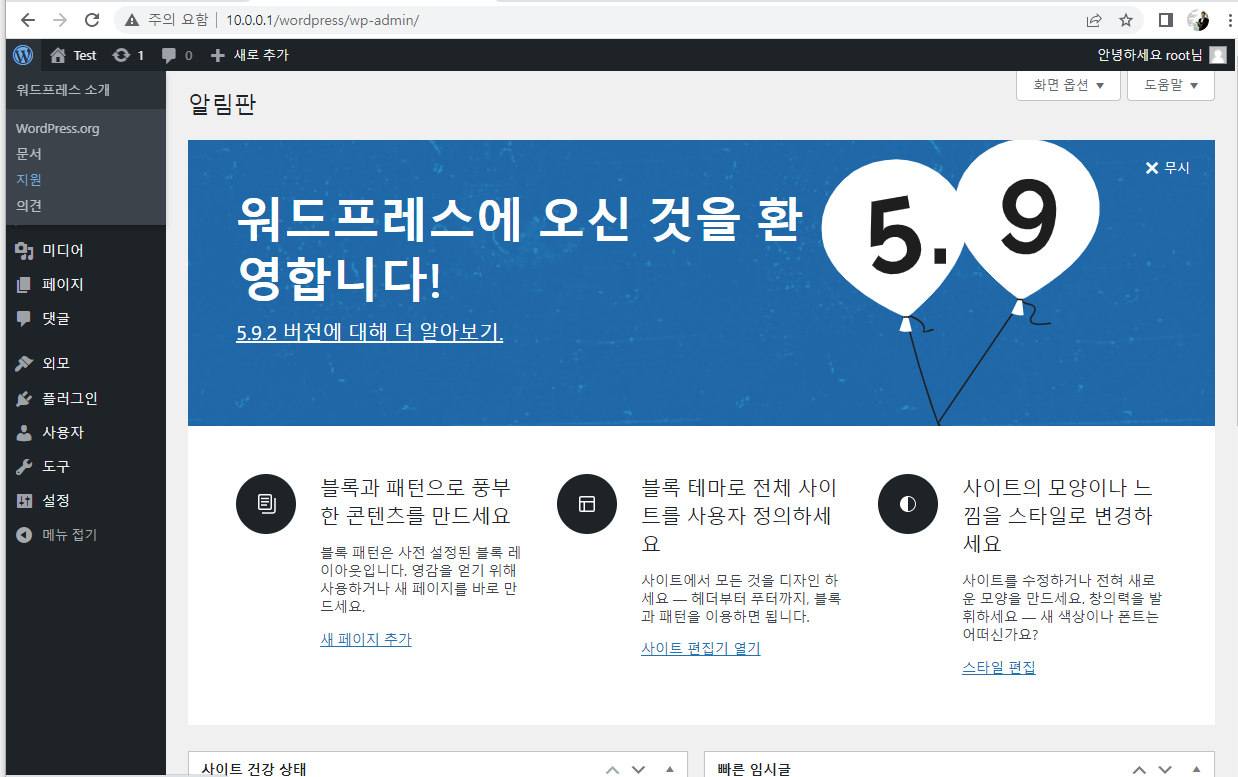The image size is (1238, 777).
Task: Click the root user avatar in admin bar
Action: tap(1217, 55)
